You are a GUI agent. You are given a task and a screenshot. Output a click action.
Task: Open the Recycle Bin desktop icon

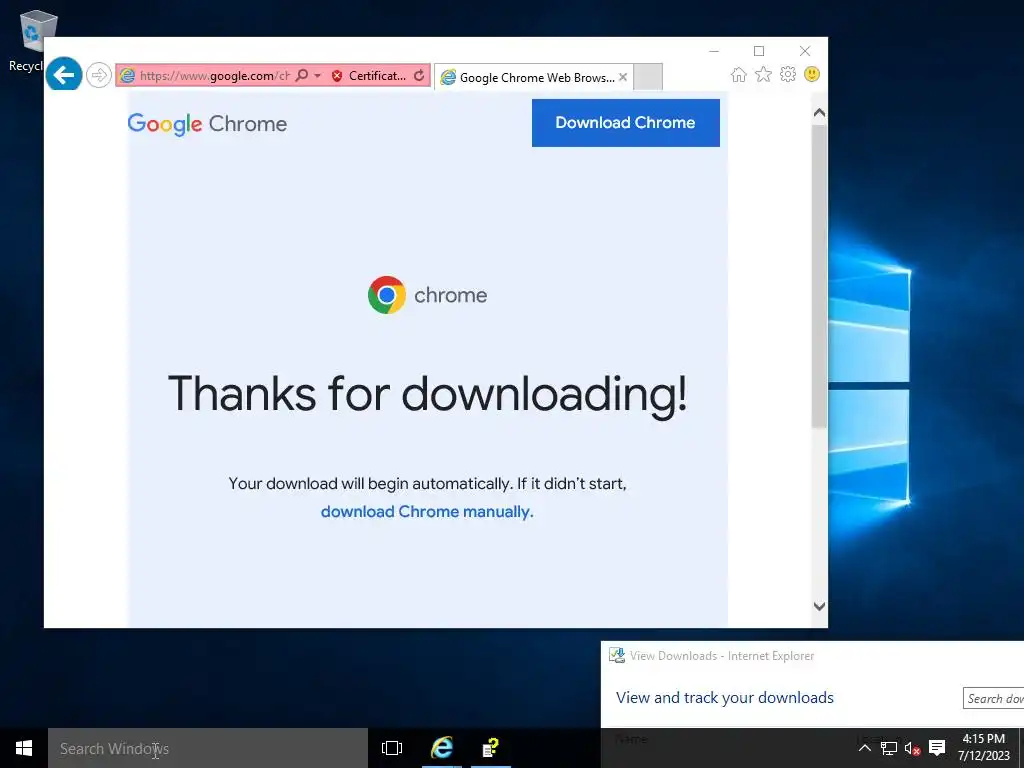(x=33, y=40)
